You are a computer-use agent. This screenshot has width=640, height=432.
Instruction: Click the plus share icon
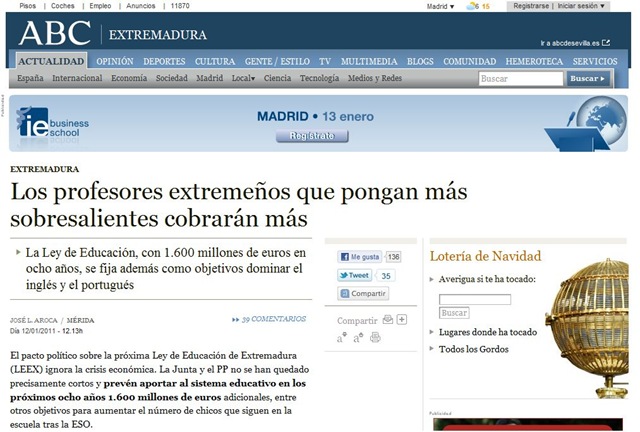coord(402,320)
